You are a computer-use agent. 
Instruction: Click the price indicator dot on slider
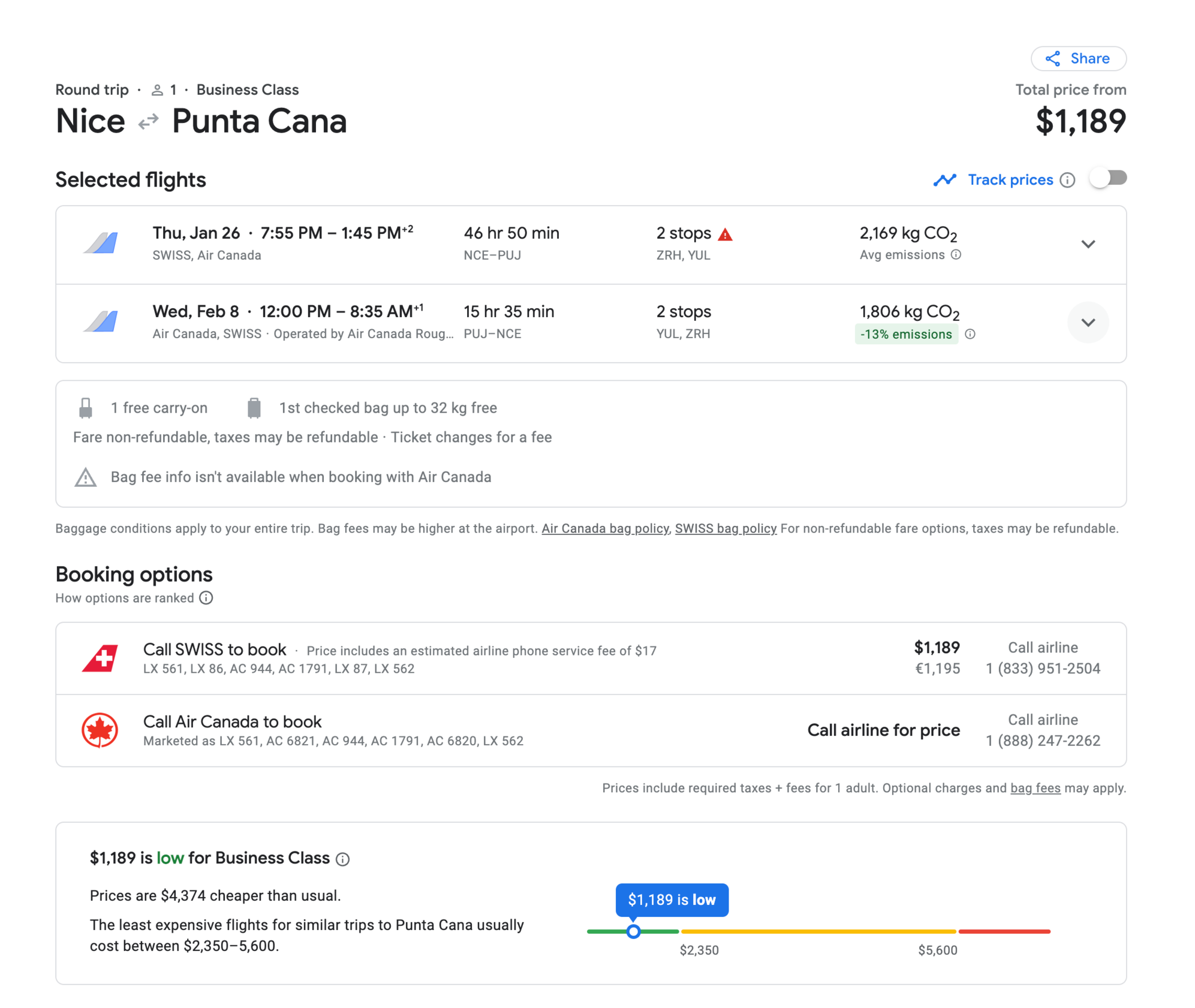633,931
